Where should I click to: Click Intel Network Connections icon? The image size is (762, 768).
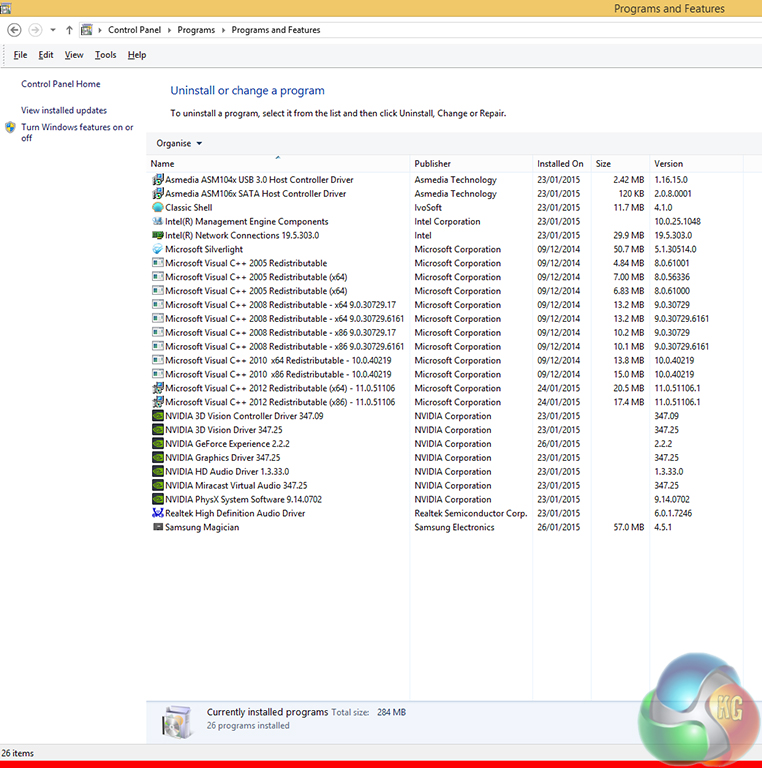(x=158, y=235)
